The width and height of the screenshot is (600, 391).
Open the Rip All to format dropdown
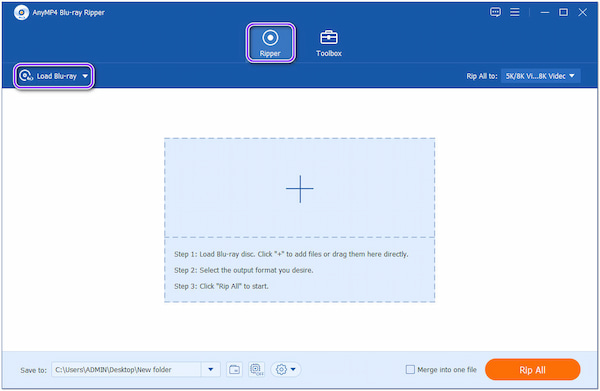pyautogui.click(x=540, y=76)
